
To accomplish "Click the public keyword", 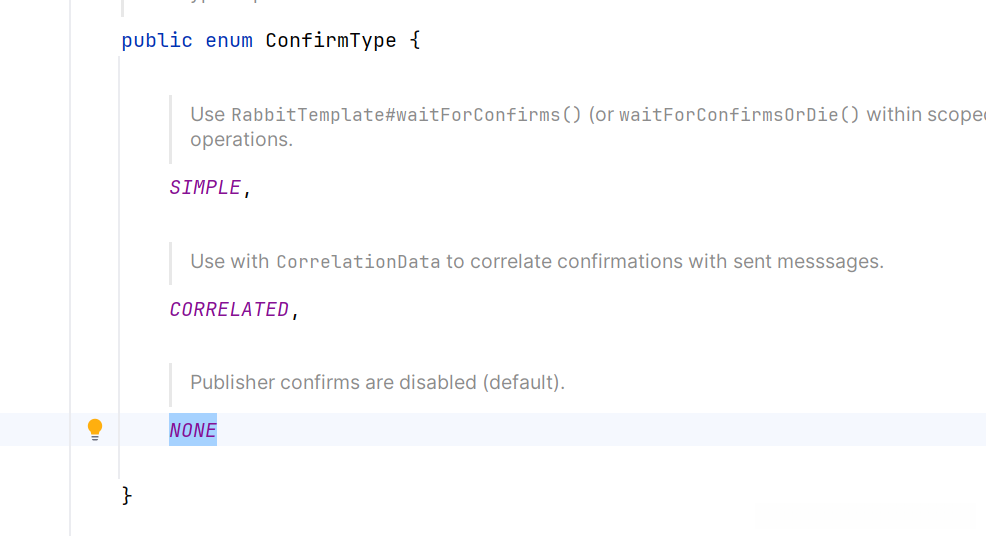I will coord(157,41).
